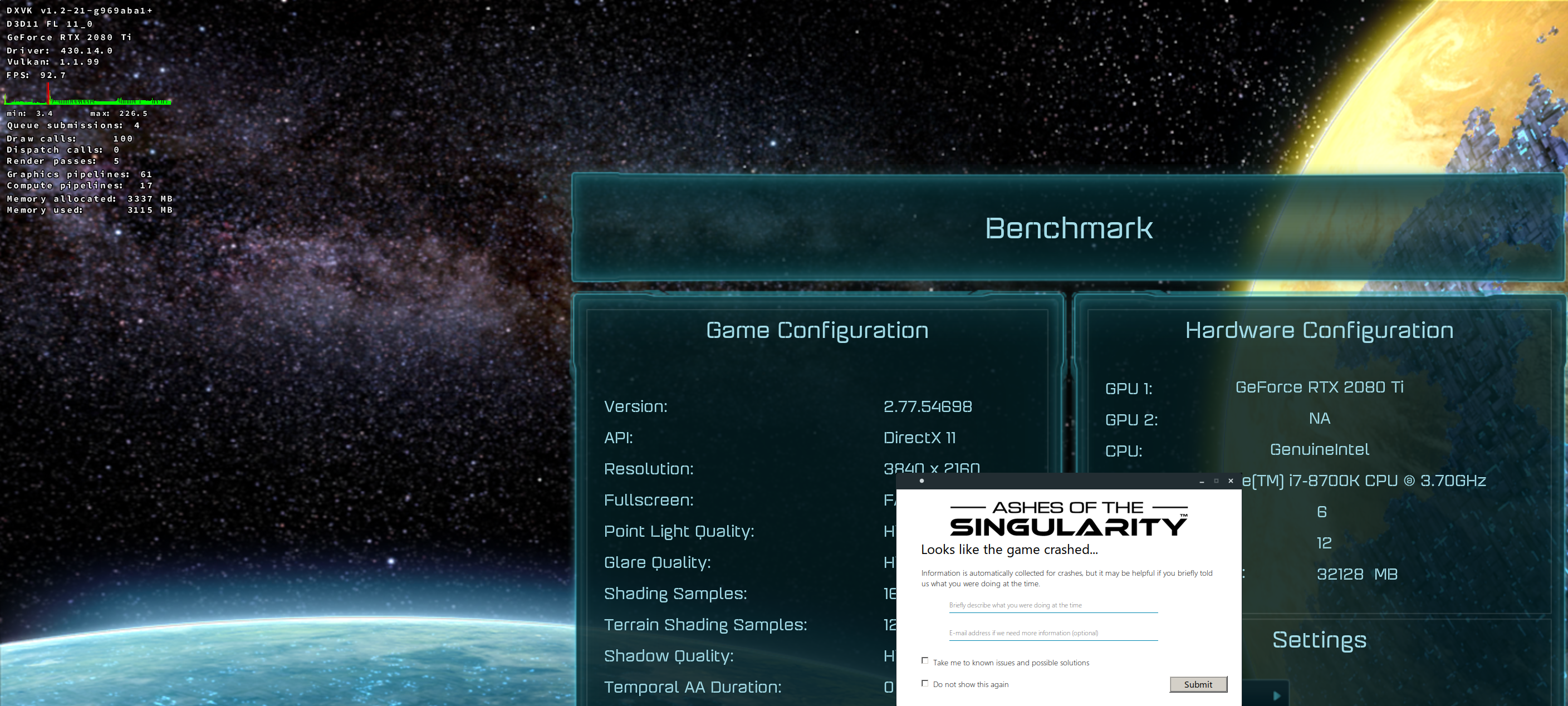Click the play arrow below Settings
This screenshot has width=1568, height=706.
tap(1277, 695)
